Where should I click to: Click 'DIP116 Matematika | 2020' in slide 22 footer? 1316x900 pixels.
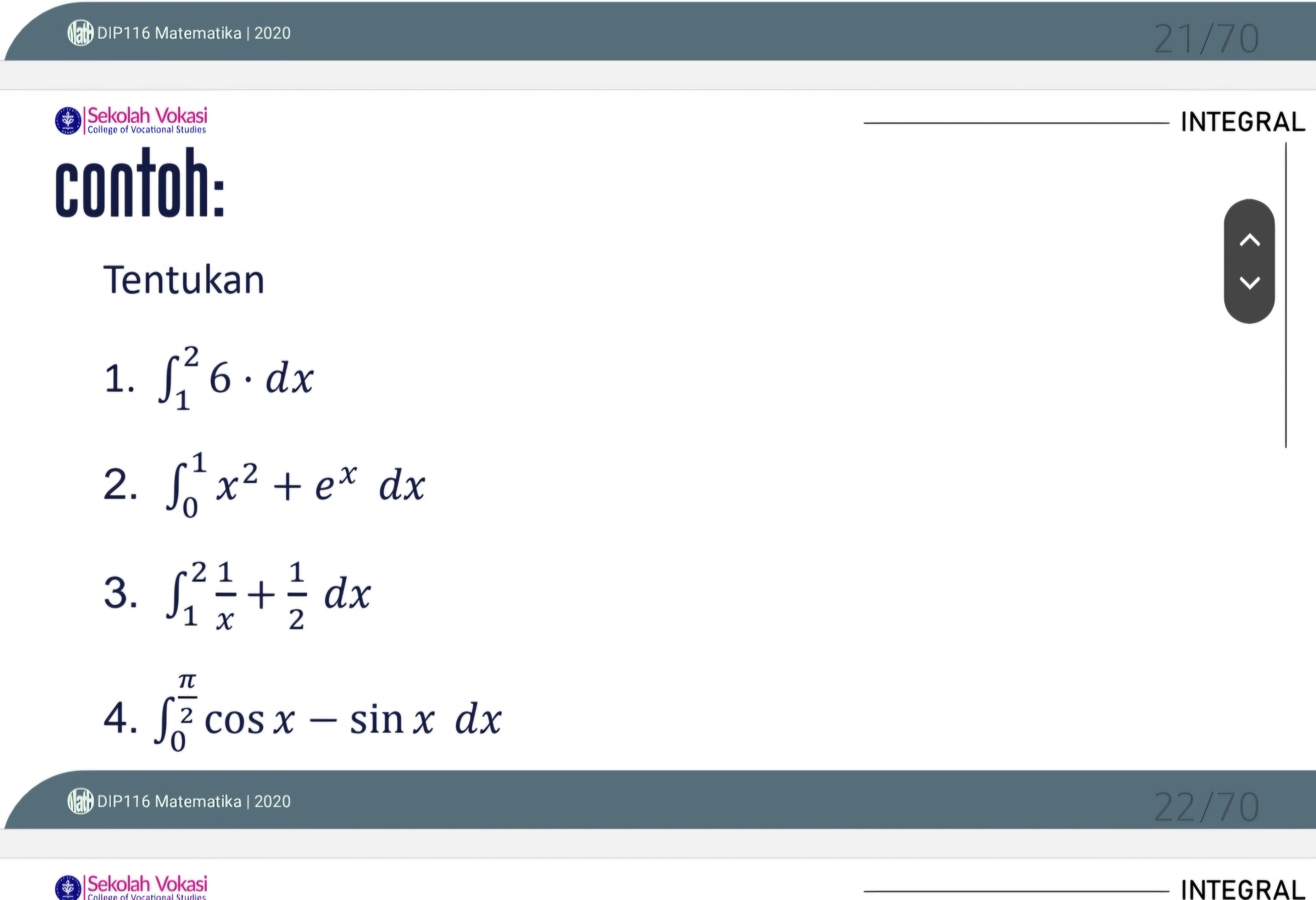(194, 802)
